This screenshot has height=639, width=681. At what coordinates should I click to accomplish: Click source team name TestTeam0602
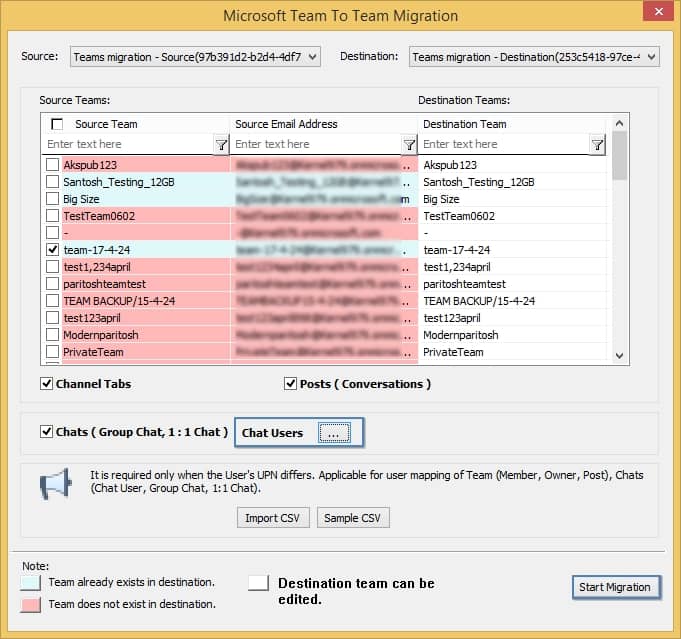pyautogui.click(x=99, y=216)
